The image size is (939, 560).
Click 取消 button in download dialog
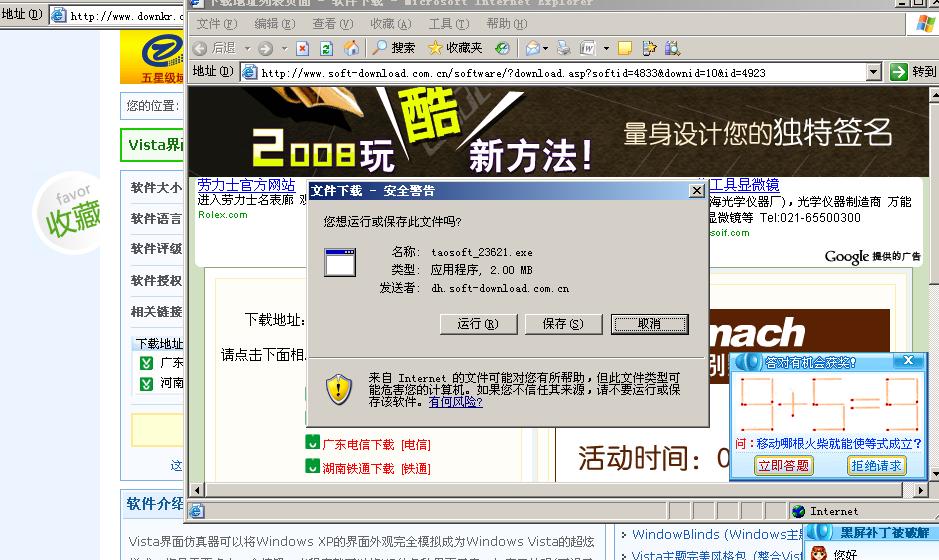(649, 324)
